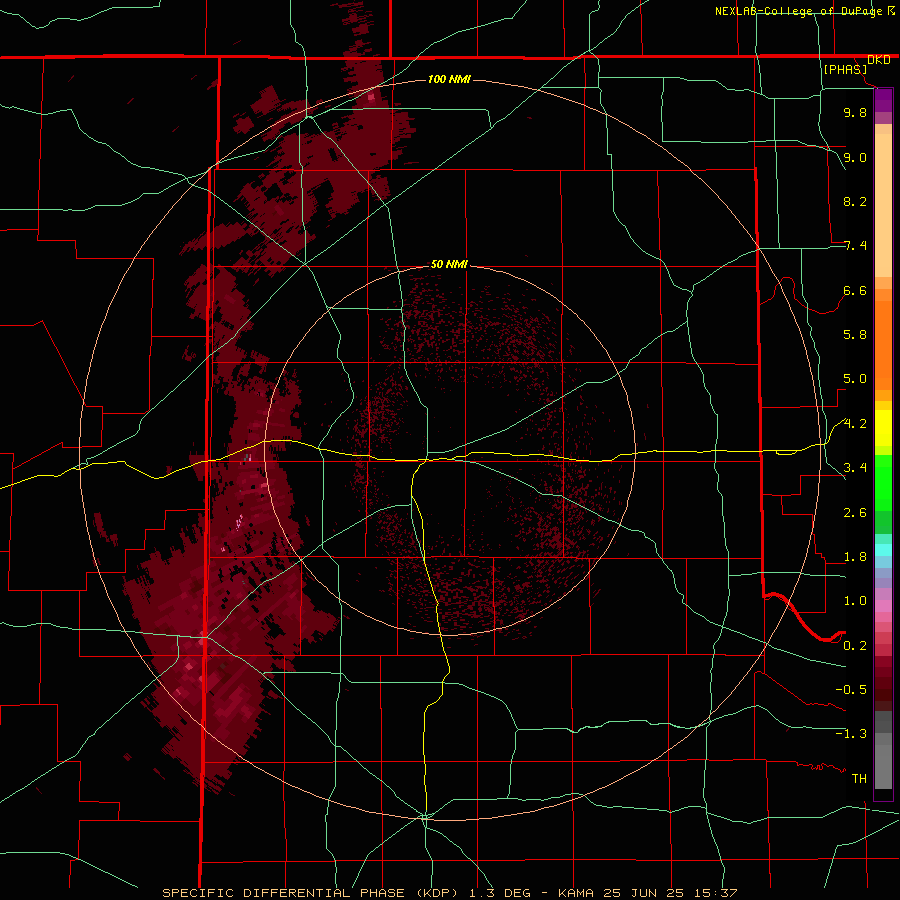Image resolution: width=900 pixels, height=900 pixels.
Task: Click the 100 NMI range ring label
Action: tap(449, 79)
